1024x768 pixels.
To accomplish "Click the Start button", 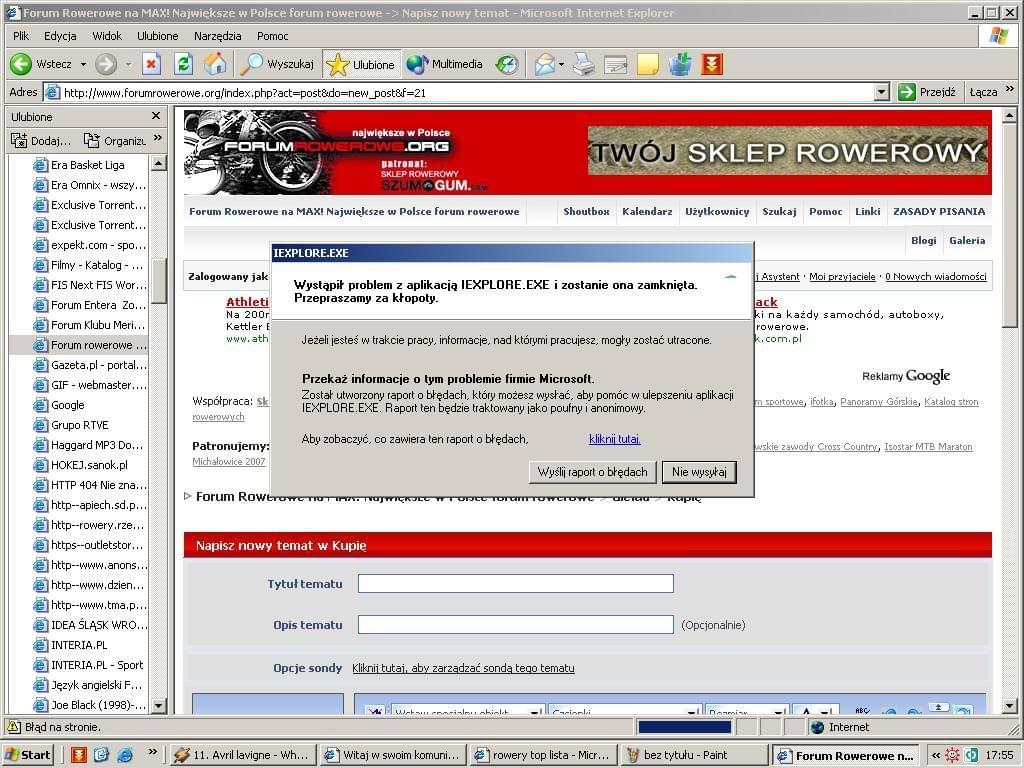I will pos(27,755).
